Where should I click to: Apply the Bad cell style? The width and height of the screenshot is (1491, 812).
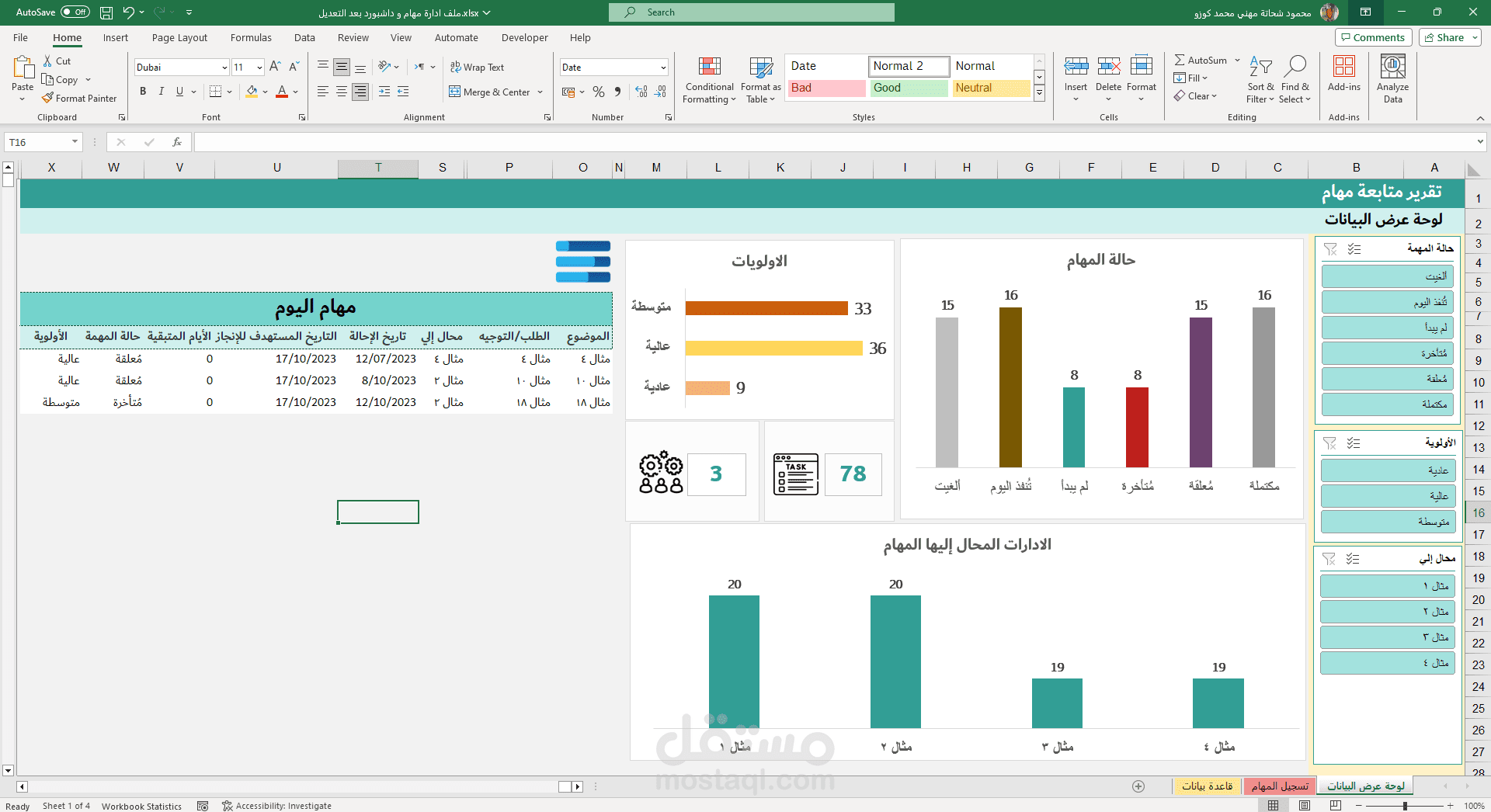click(x=826, y=88)
